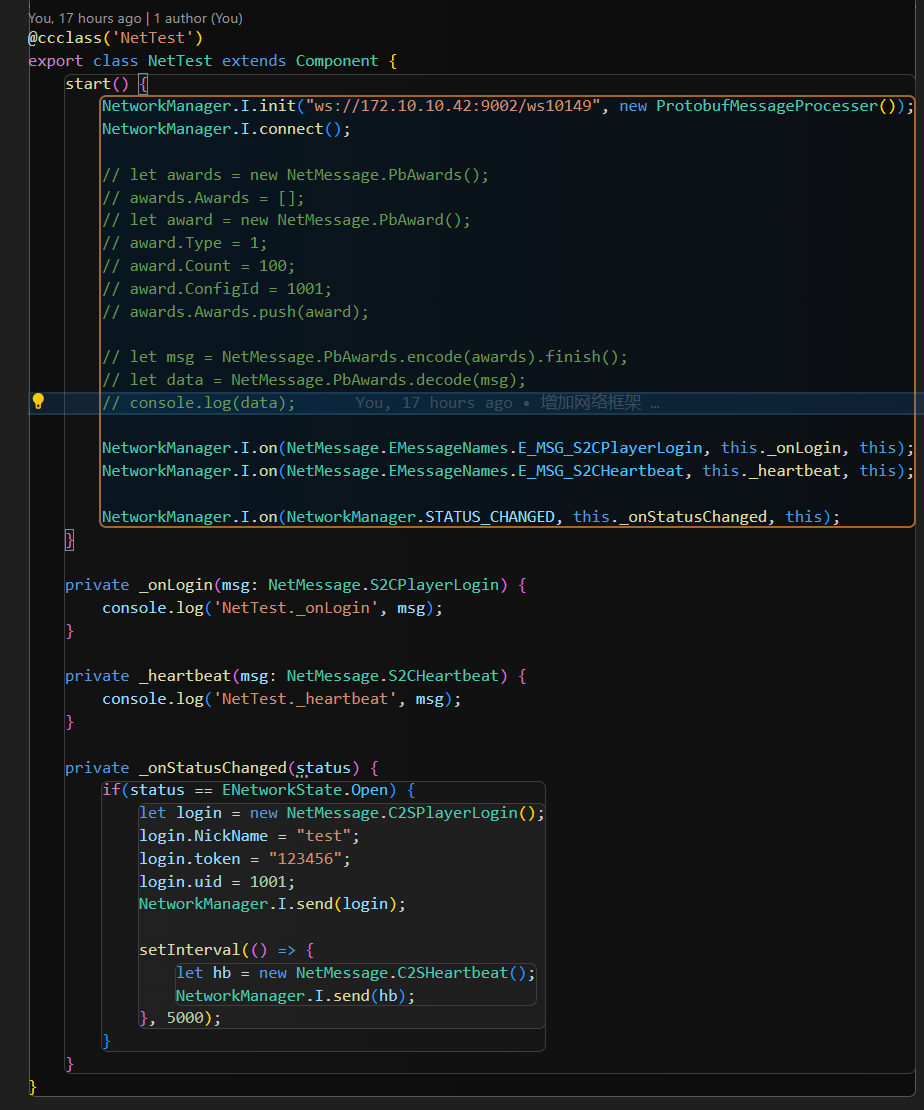The width and height of the screenshot is (924, 1110).
Task: Click the "init" call on NetworkManager.I
Action: [x=278, y=106]
